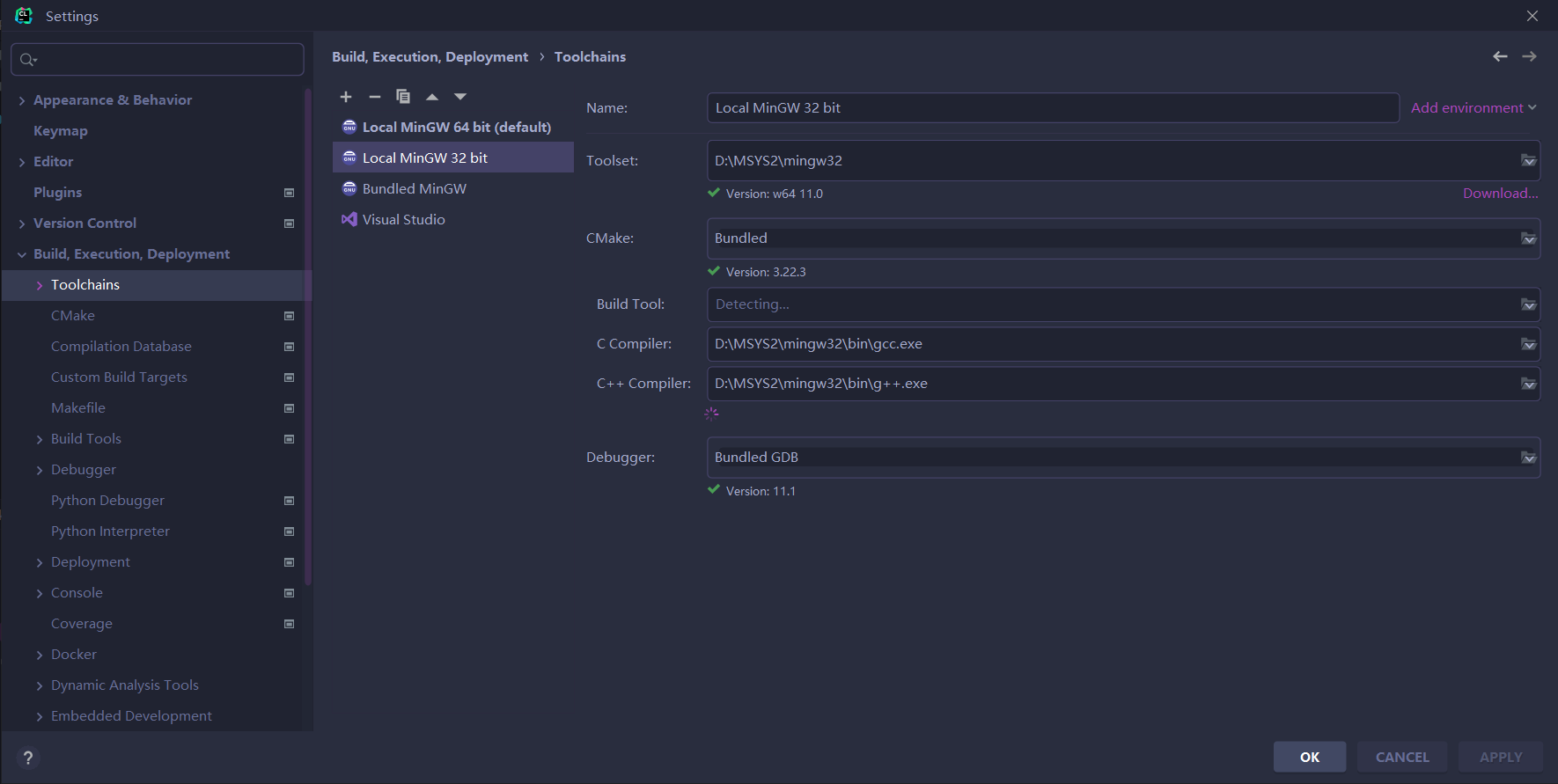Image resolution: width=1558 pixels, height=784 pixels.
Task: Open Plugins settings
Action: point(58,193)
